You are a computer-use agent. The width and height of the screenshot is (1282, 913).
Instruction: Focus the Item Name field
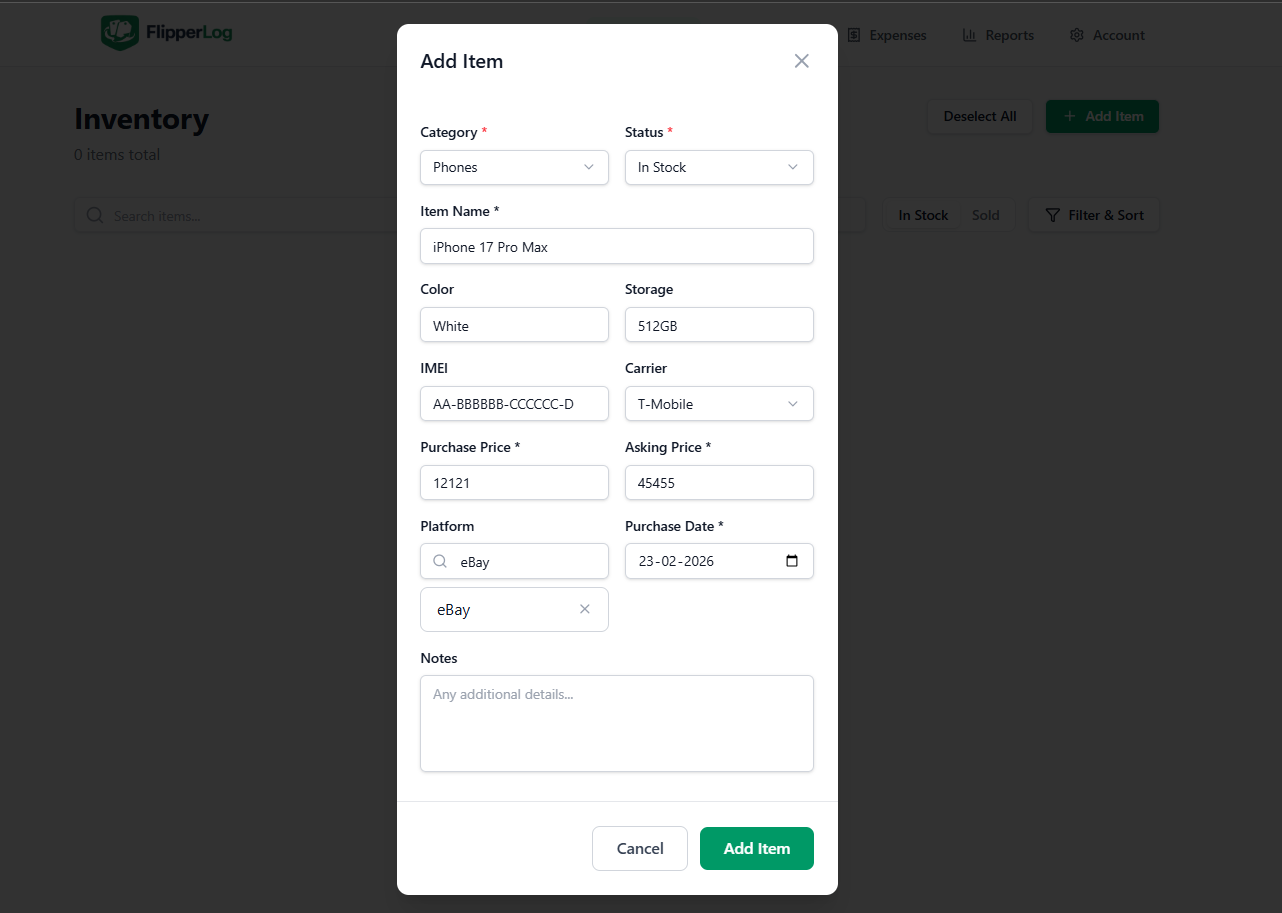(616, 246)
